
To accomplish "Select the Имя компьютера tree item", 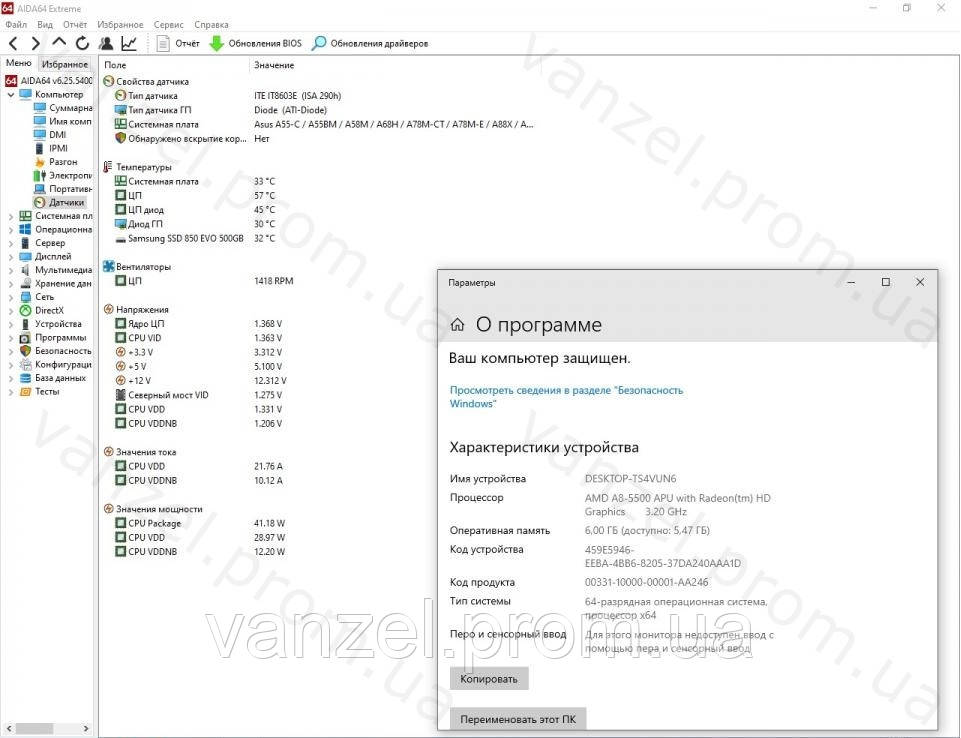I will coord(63,121).
